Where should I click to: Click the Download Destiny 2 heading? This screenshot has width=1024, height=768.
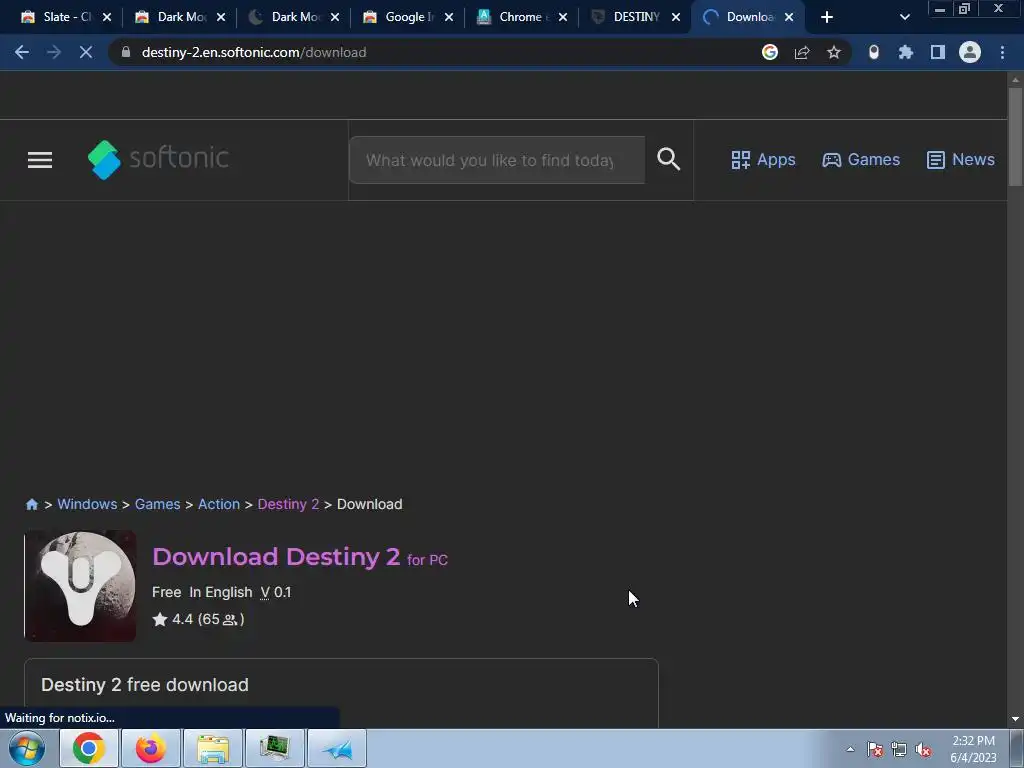(x=300, y=557)
